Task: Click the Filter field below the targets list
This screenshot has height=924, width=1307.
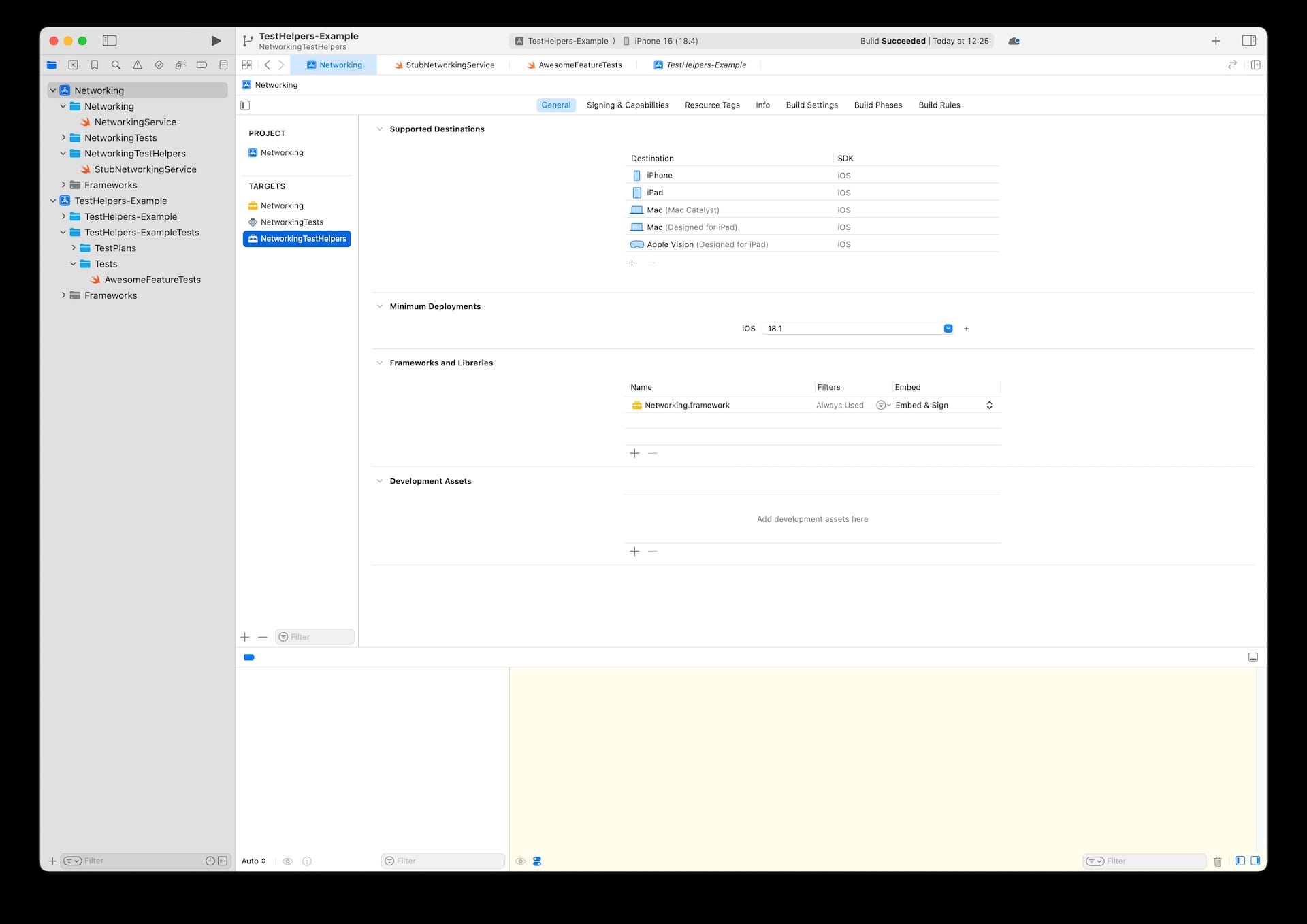Action: coord(314,637)
